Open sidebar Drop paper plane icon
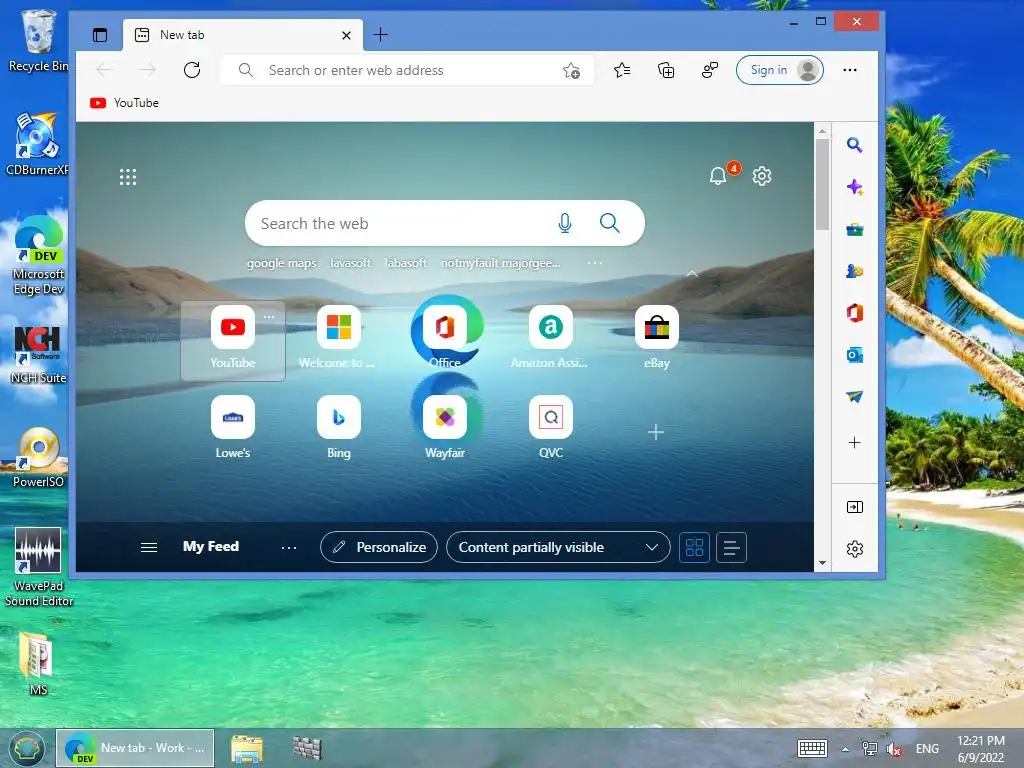Viewport: 1024px width, 768px height. (x=854, y=396)
